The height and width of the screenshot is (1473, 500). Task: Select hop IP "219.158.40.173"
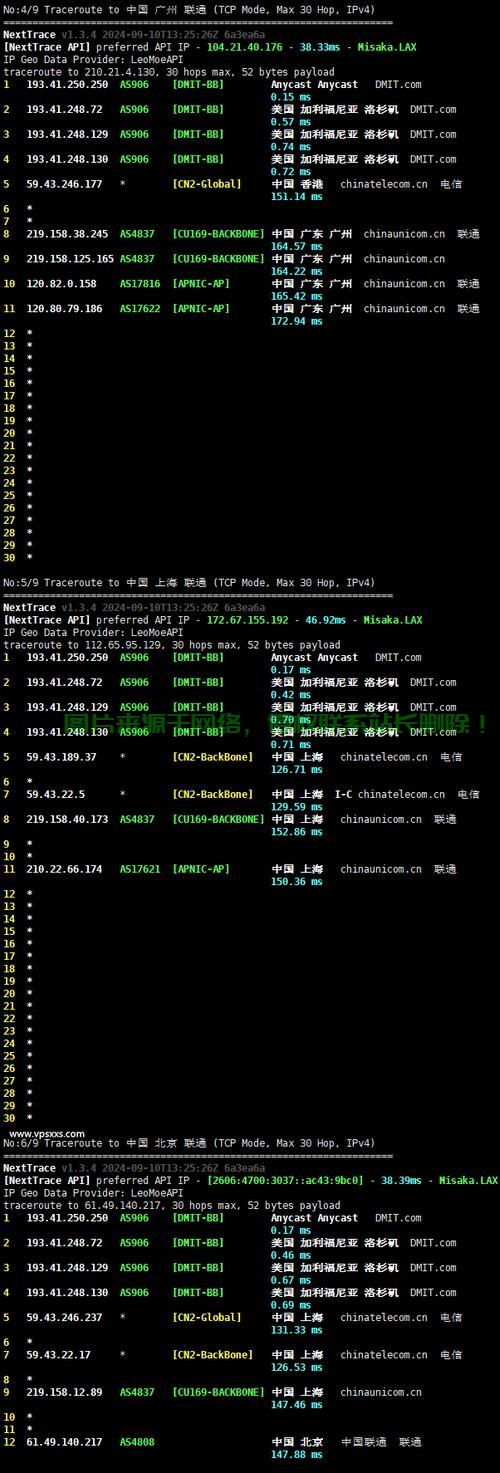pyautogui.click(x=67, y=819)
